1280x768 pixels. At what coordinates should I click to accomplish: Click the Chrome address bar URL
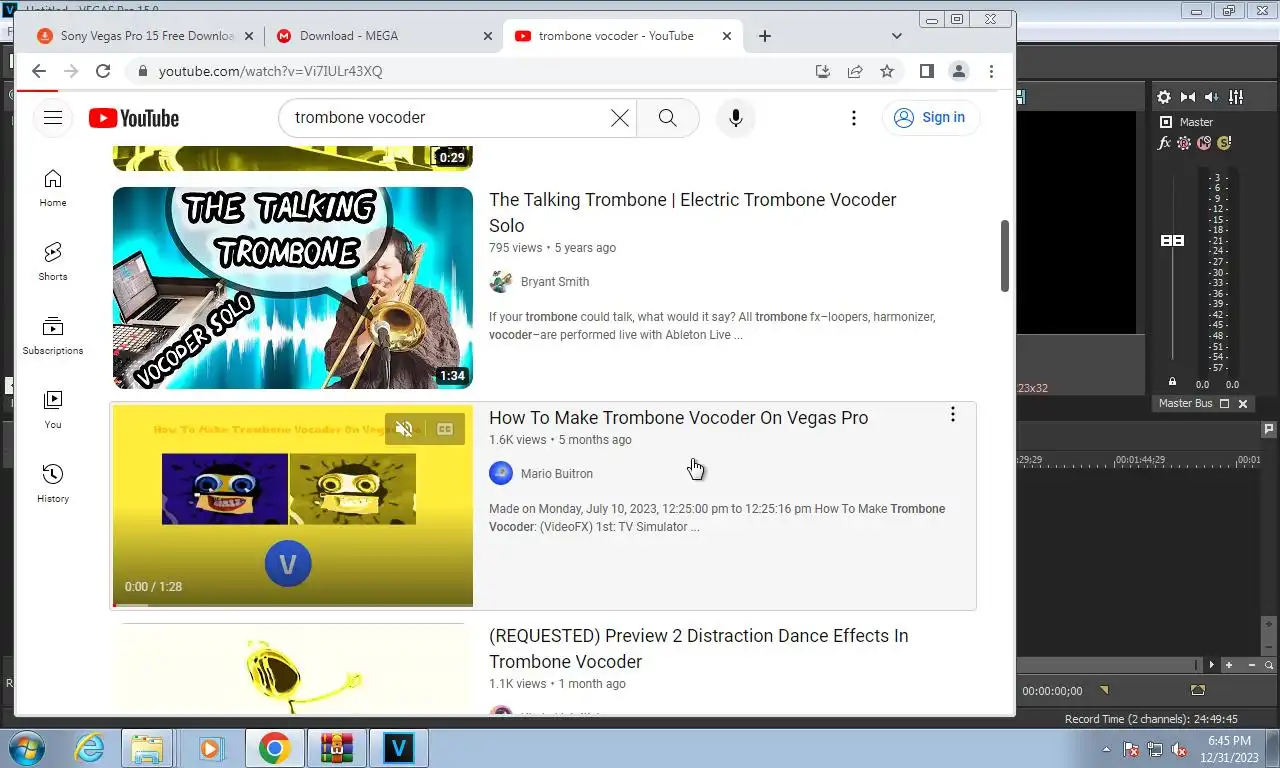(x=270, y=71)
